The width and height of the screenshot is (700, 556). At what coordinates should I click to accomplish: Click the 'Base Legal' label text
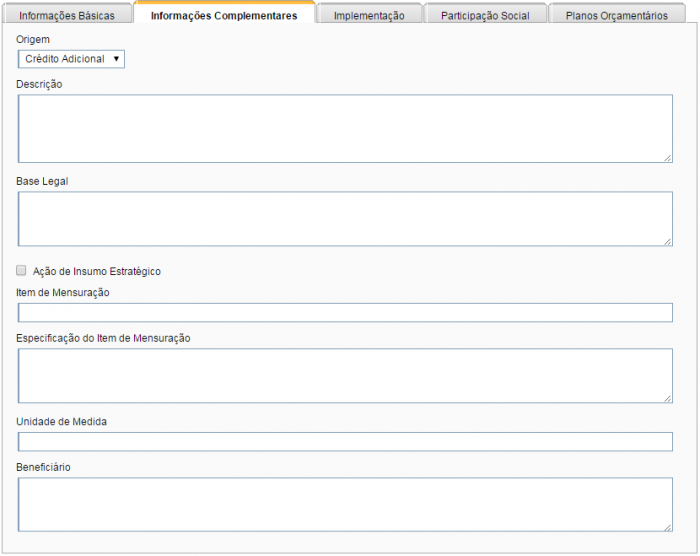[x=42, y=181]
